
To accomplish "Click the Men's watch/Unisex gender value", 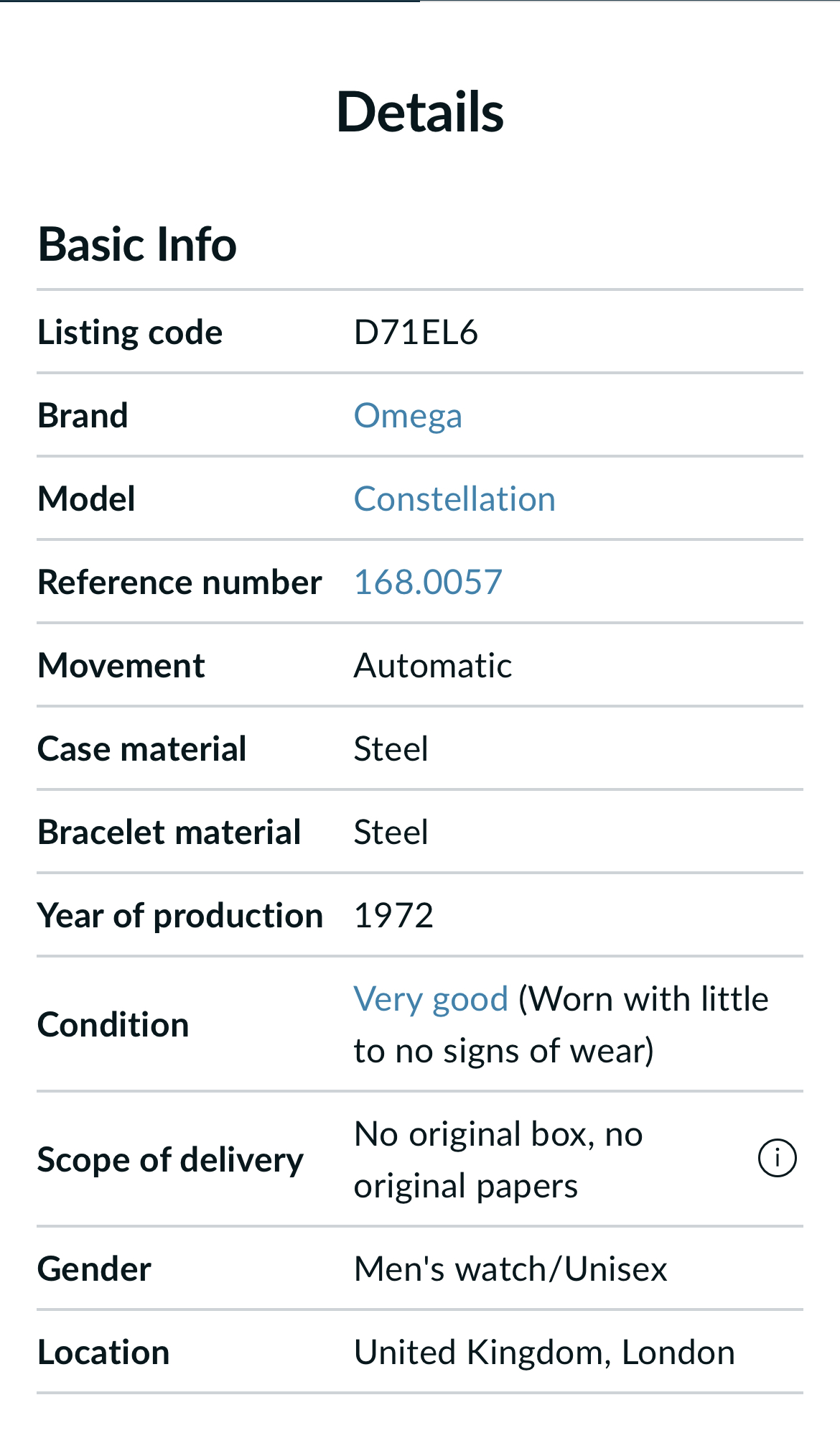I will click(x=510, y=1269).
